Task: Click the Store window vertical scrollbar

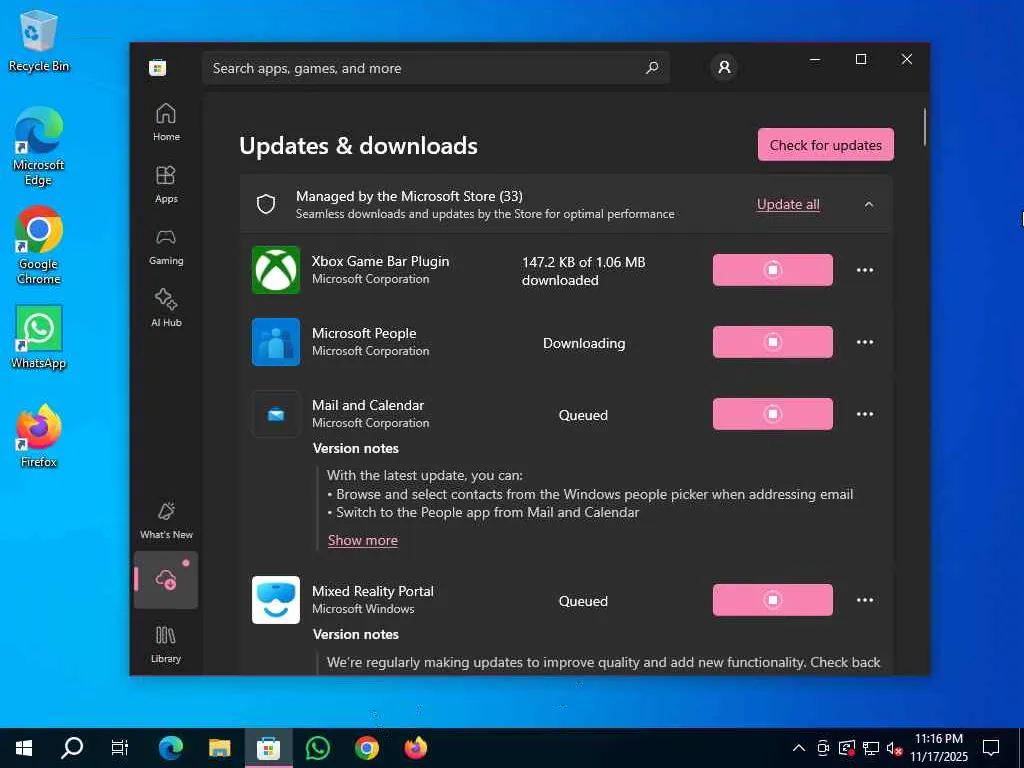Action: pyautogui.click(x=925, y=127)
